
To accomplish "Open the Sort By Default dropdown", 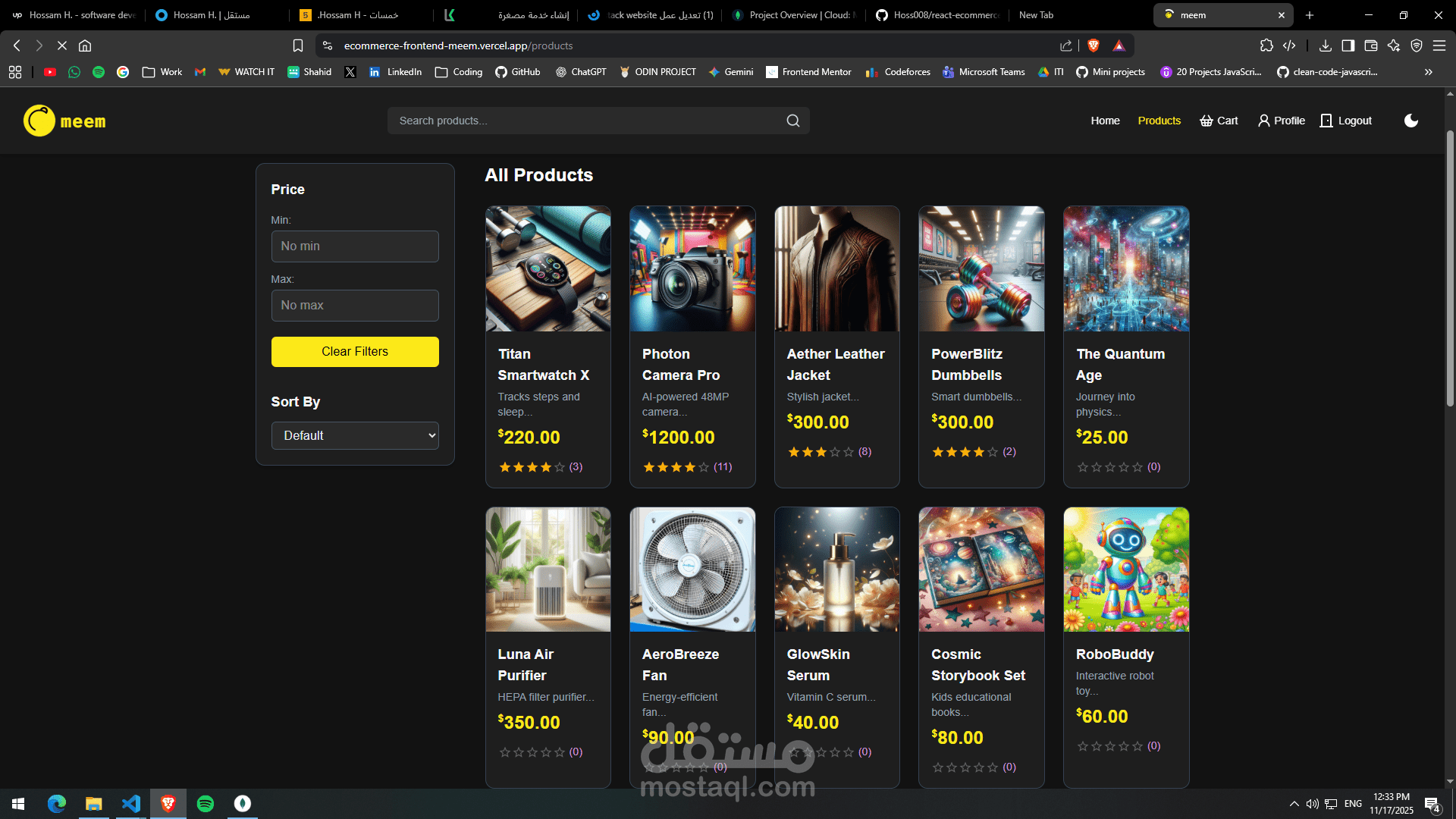I will click(x=355, y=435).
